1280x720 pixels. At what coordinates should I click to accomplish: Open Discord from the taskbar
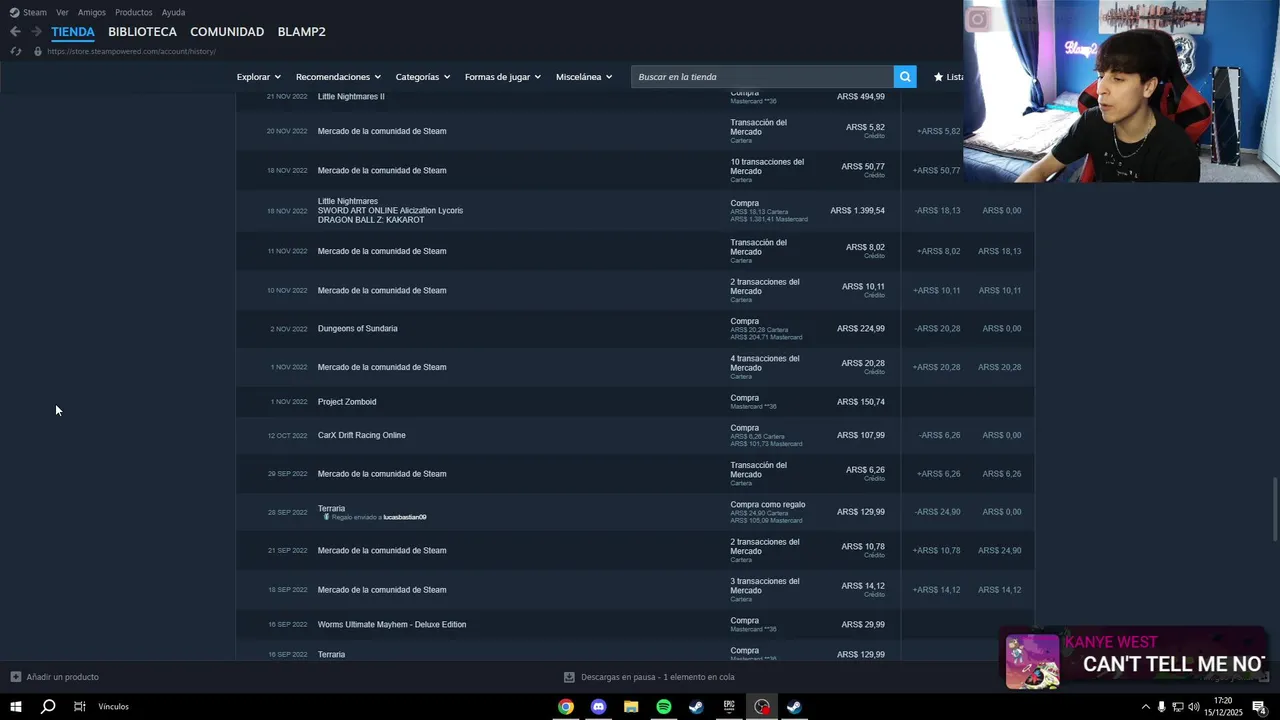[x=598, y=707]
